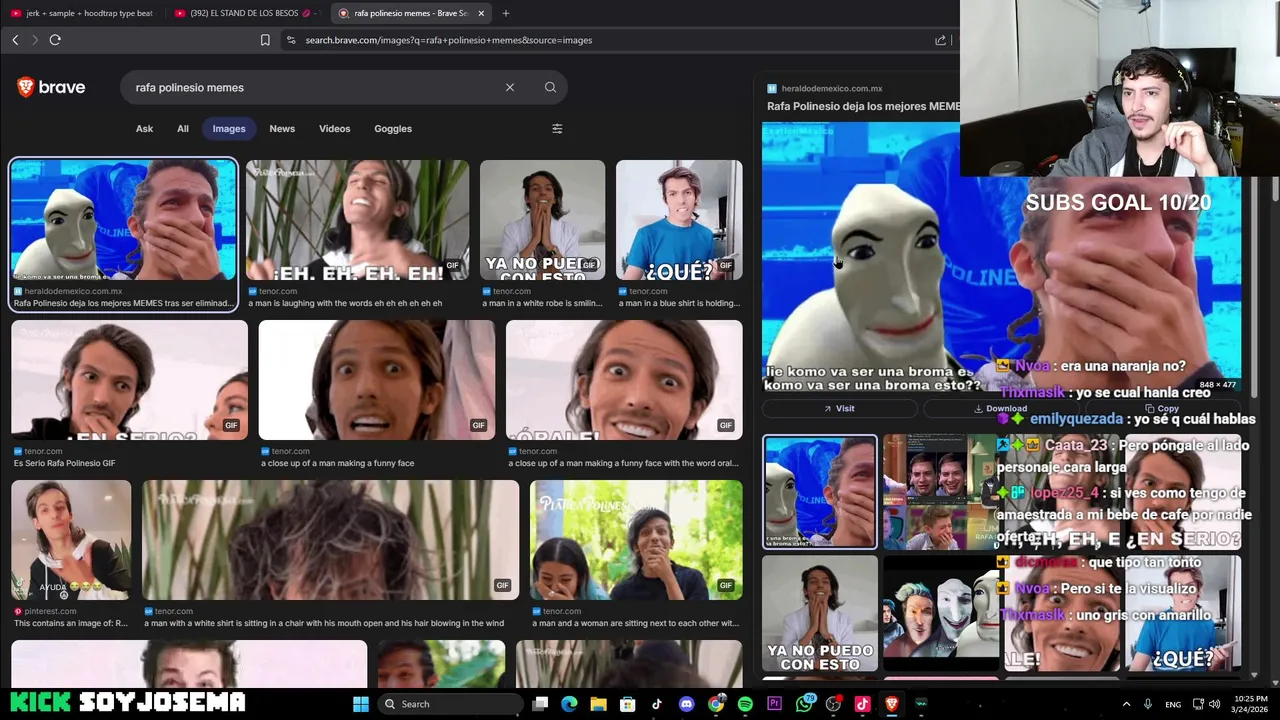The image size is (1280, 720).
Task: Open WhatsApp from the taskbar
Action: tap(804, 704)
